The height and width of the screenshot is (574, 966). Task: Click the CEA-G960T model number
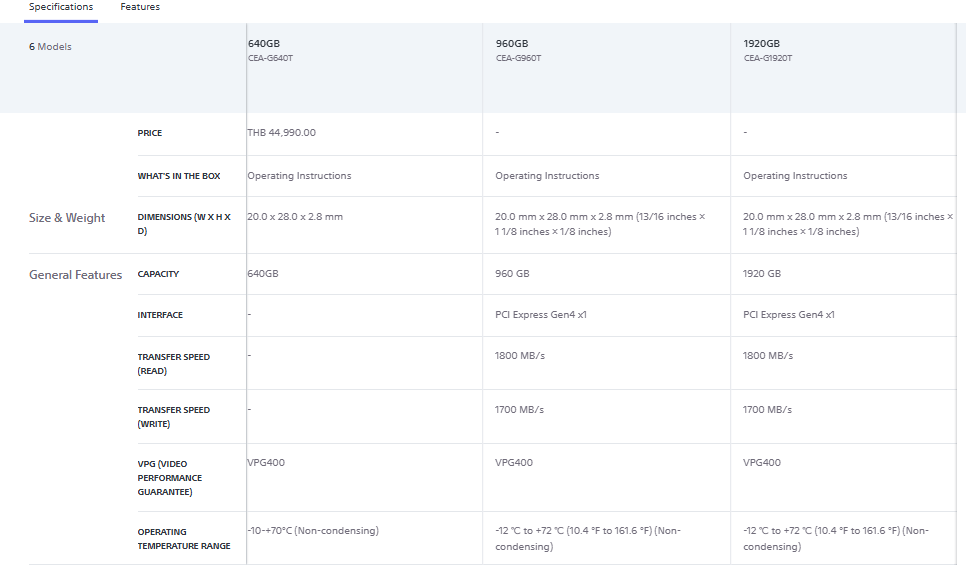tap(518, 58)
